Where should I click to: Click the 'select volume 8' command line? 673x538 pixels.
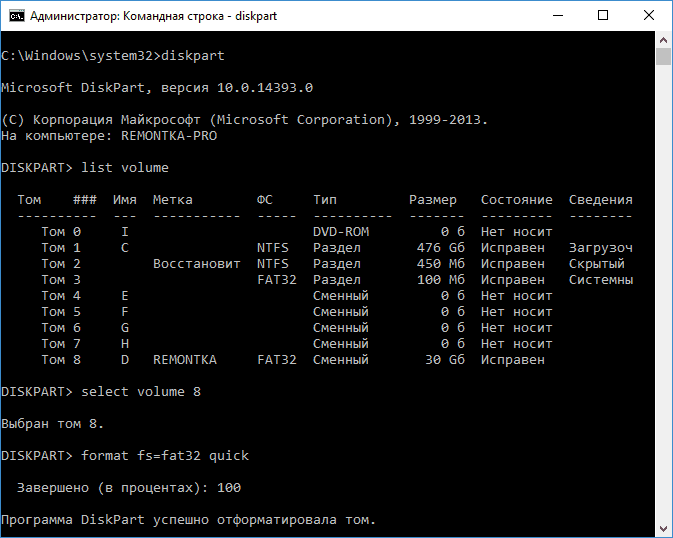click(x=101, y=392)
